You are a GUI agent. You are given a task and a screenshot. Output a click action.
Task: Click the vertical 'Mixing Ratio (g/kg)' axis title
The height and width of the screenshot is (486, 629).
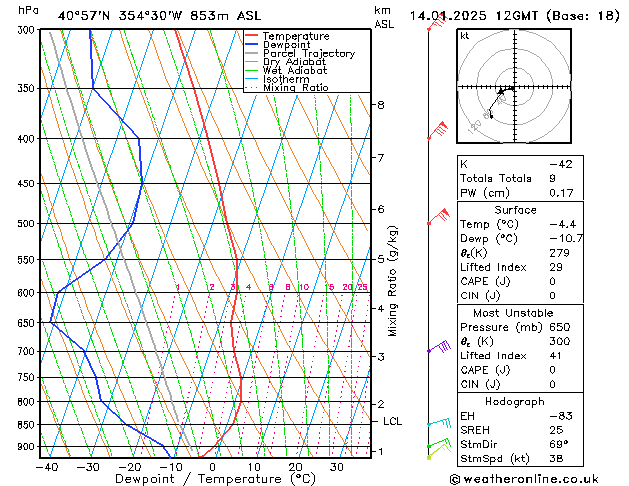tap(392, 281)
